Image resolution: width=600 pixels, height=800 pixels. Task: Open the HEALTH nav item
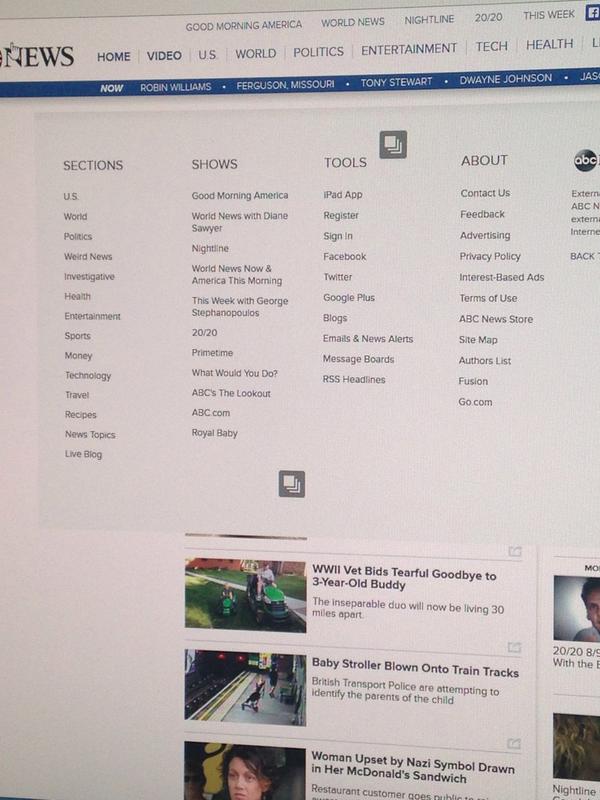pos(549,44)
